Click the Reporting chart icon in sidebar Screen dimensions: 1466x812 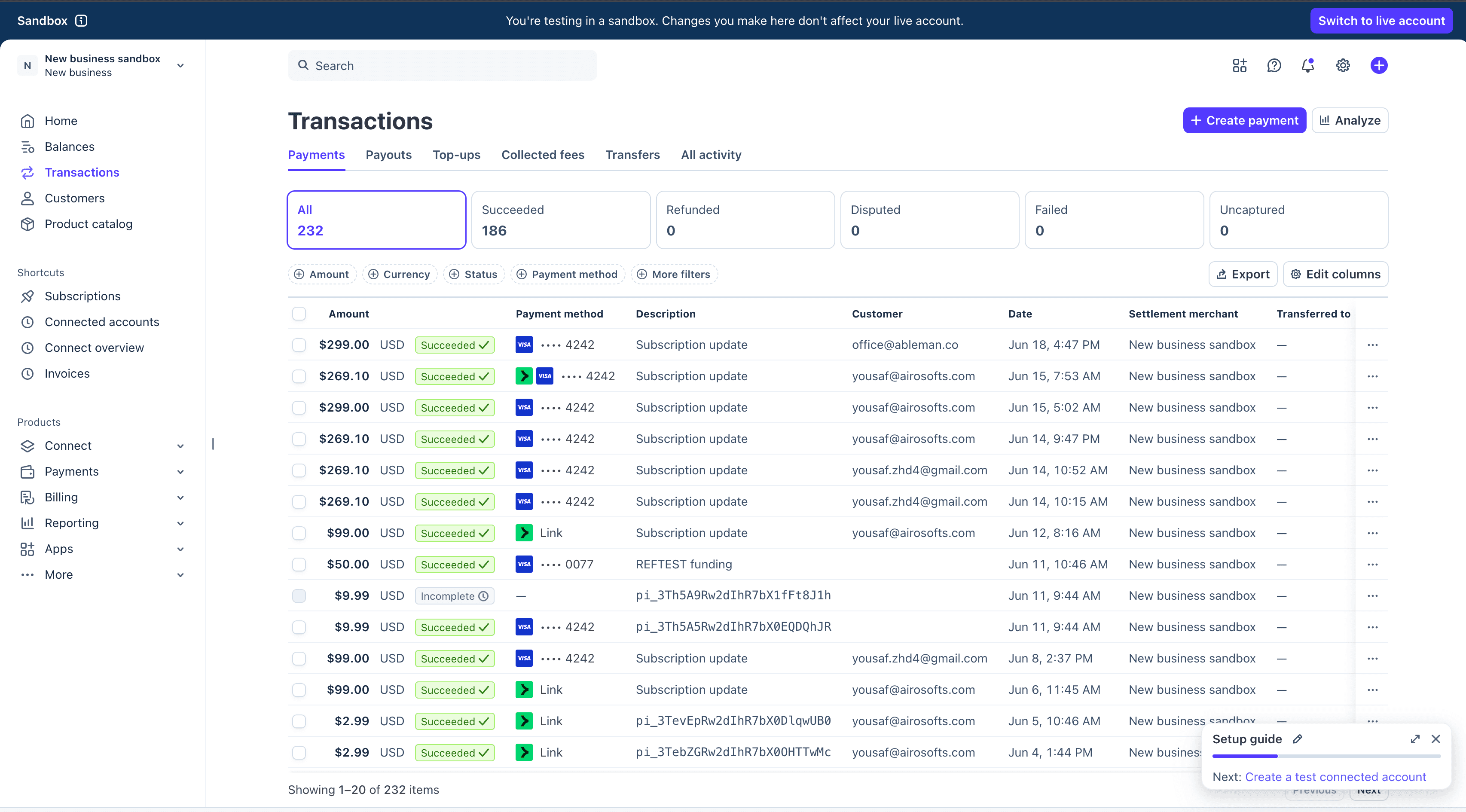tap(27, 523)
